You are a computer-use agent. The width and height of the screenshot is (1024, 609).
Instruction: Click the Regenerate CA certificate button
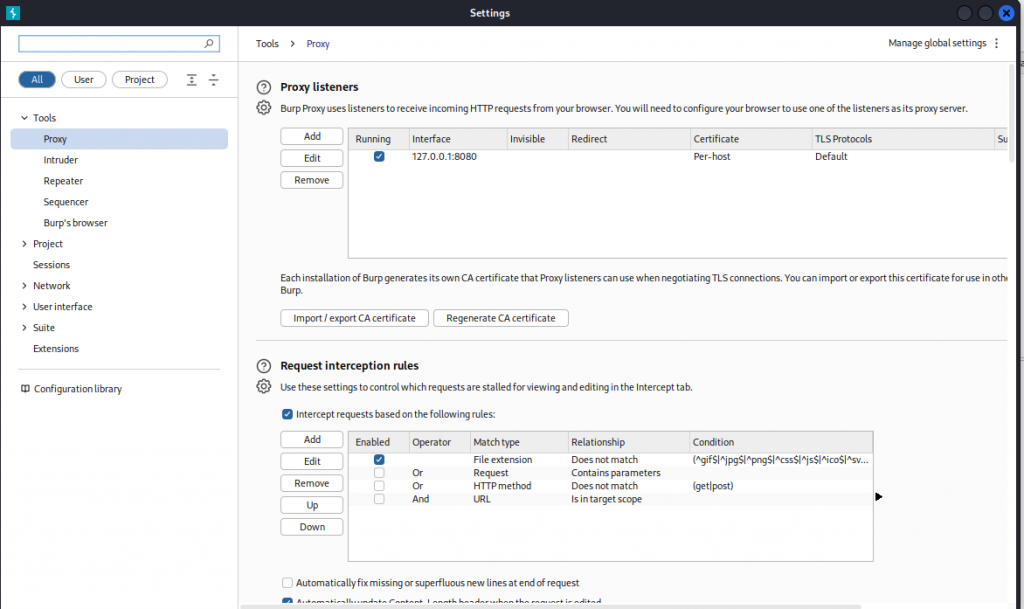pyautogui.click(x=500, y=318)
